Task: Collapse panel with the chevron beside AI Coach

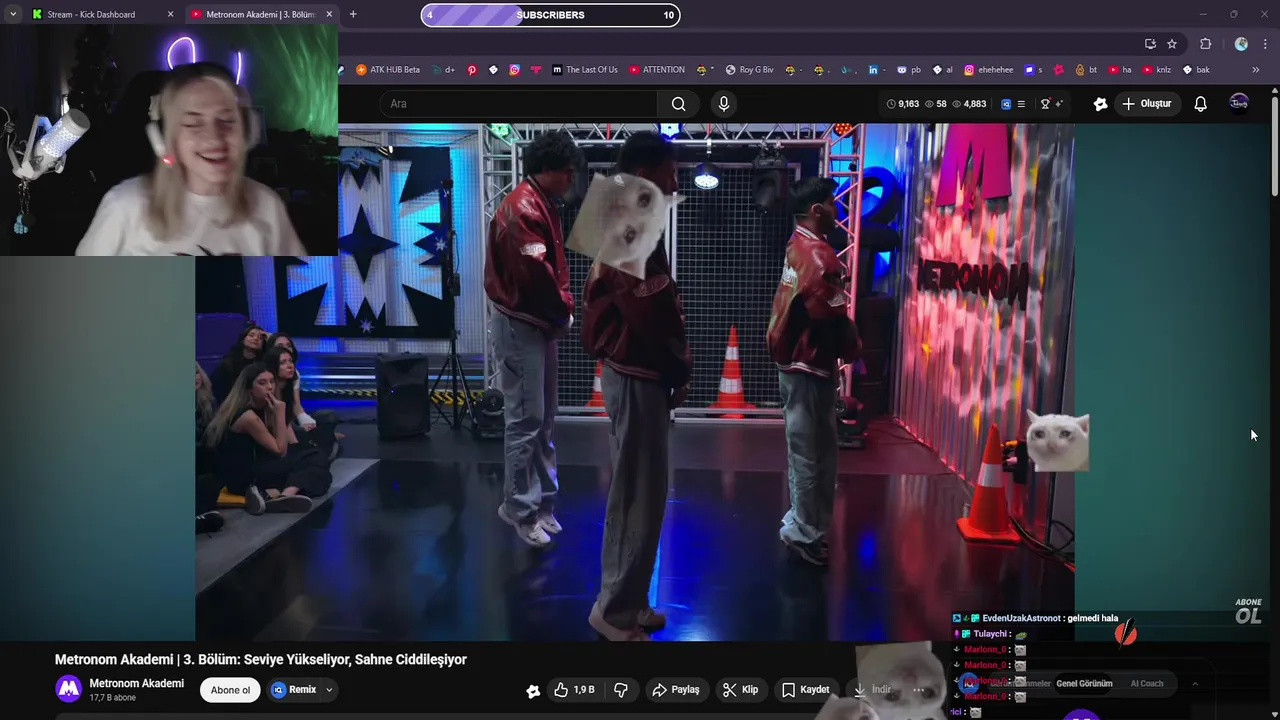Action: click(1194, 684)
